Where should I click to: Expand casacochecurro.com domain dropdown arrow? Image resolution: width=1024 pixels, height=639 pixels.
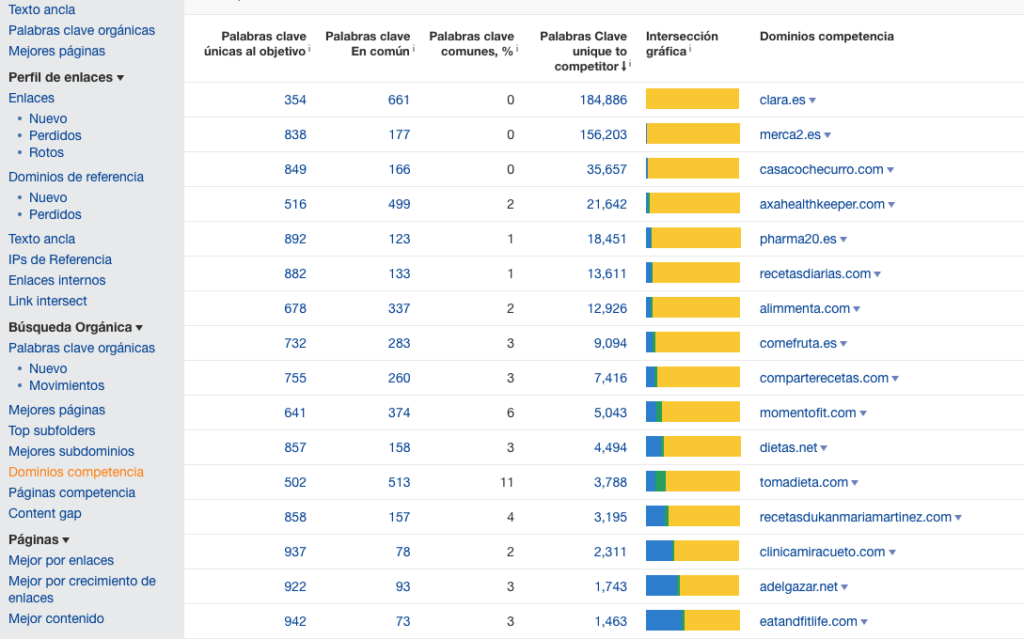coord(890,170)
